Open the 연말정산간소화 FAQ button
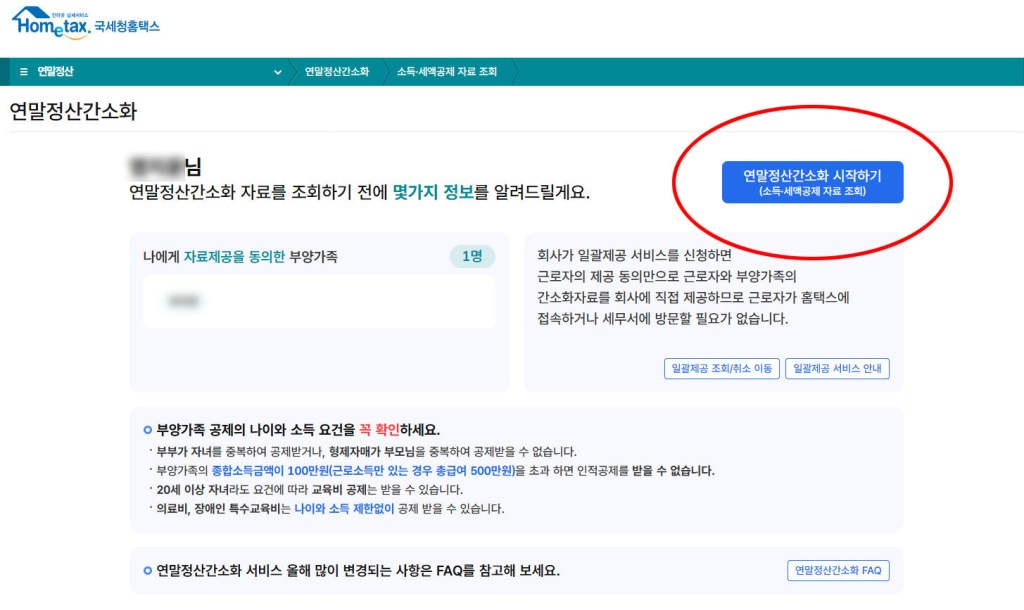This screenshot has height=610, width=1024. click(838, 570)
